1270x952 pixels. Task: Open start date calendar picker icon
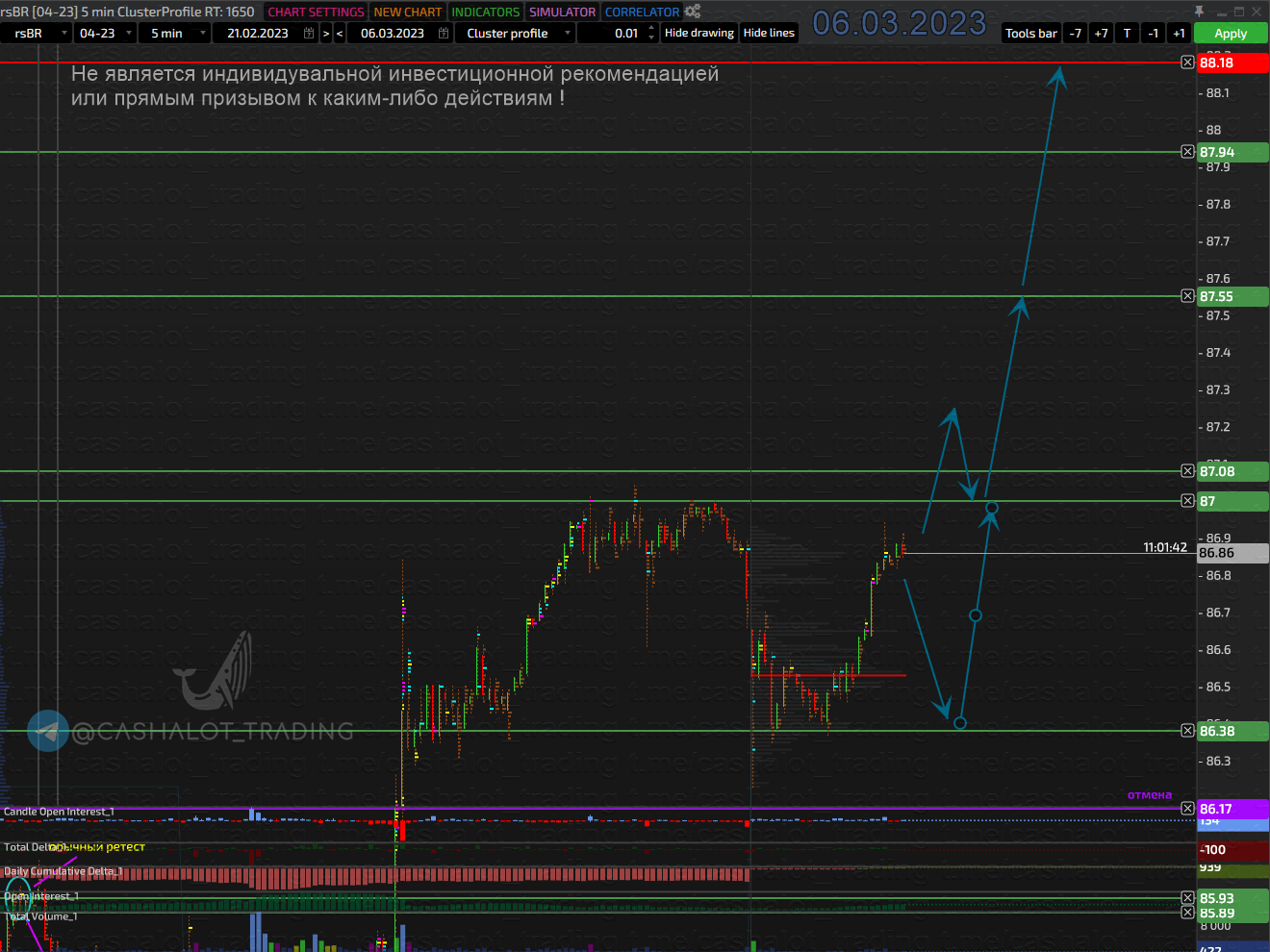(x=309, y=33)
